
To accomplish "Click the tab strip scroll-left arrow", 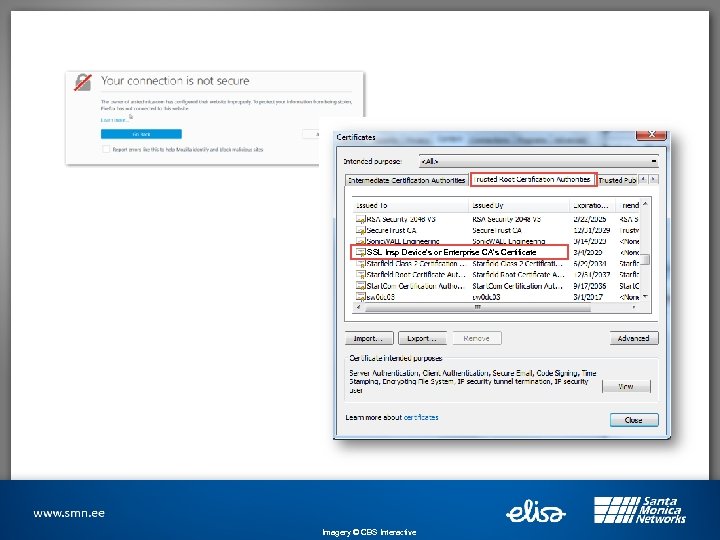I will tap(643, 179).
